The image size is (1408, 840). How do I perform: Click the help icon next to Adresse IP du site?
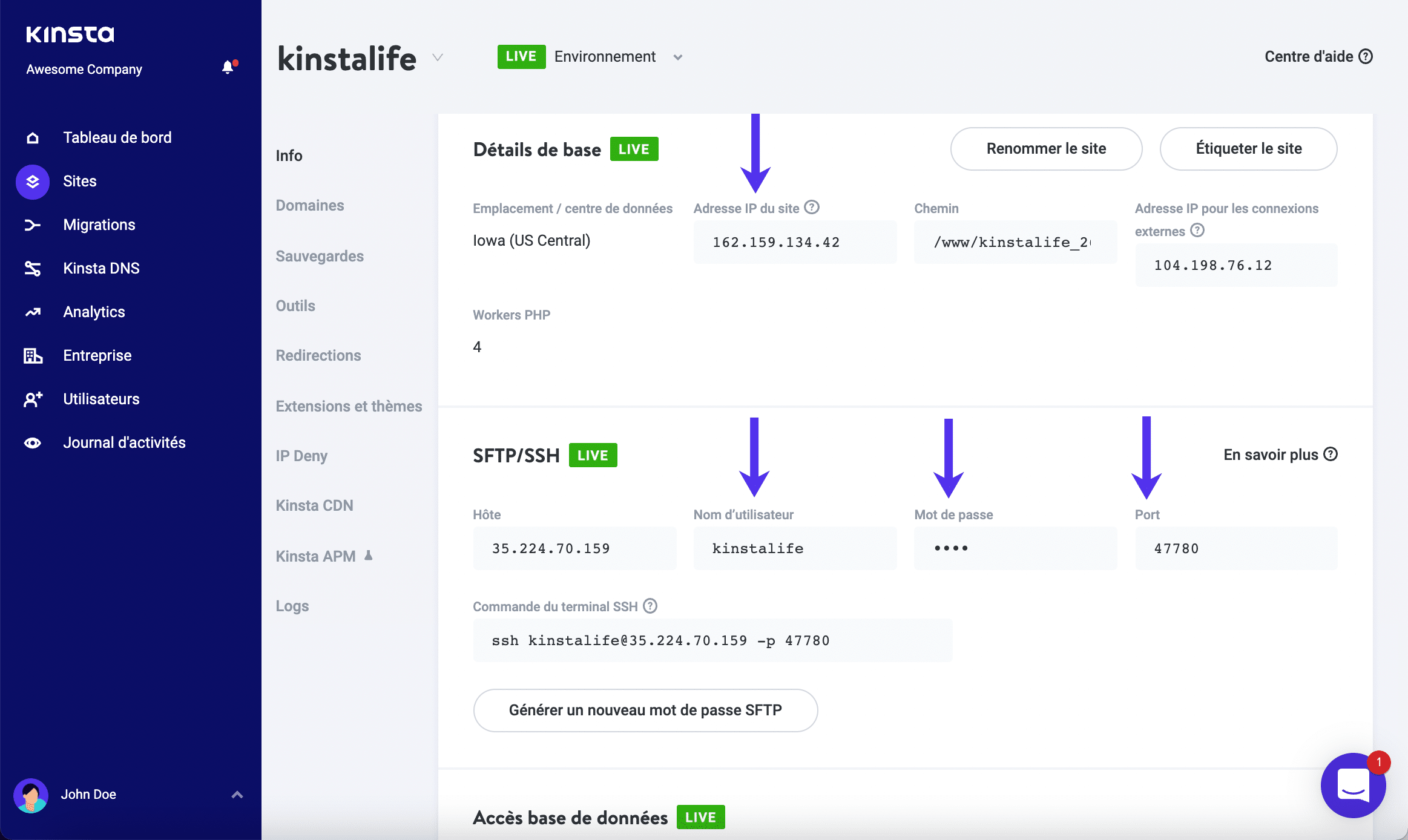pos(811,208)
